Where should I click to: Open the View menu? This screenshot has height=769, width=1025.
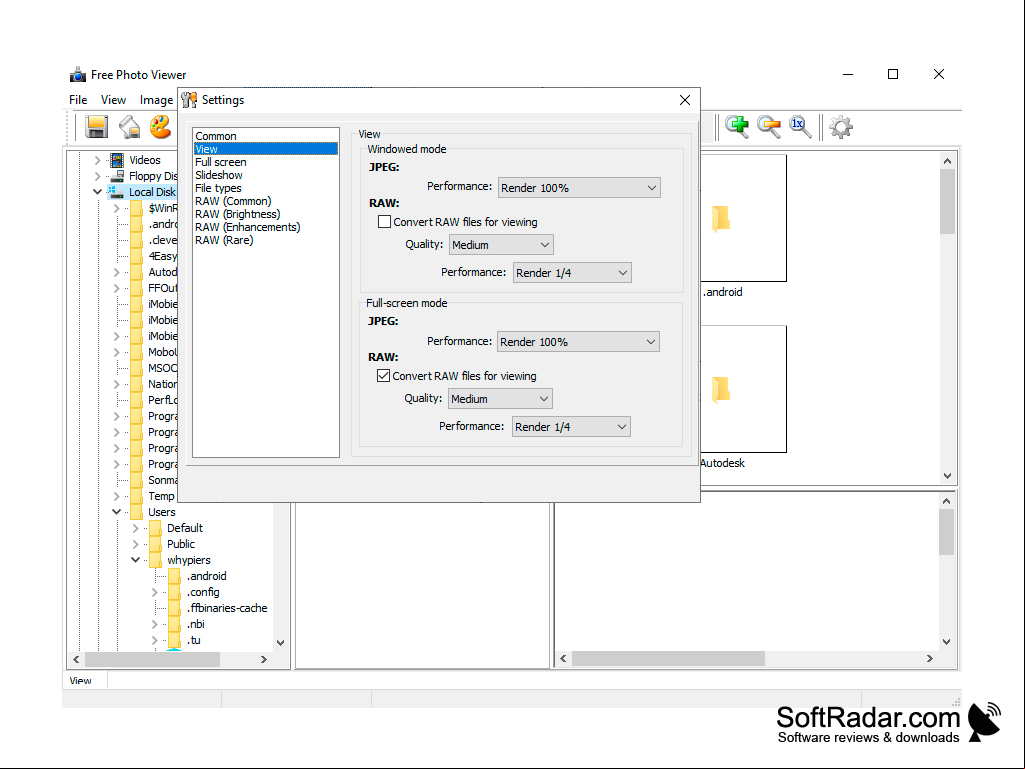[113, 100]
